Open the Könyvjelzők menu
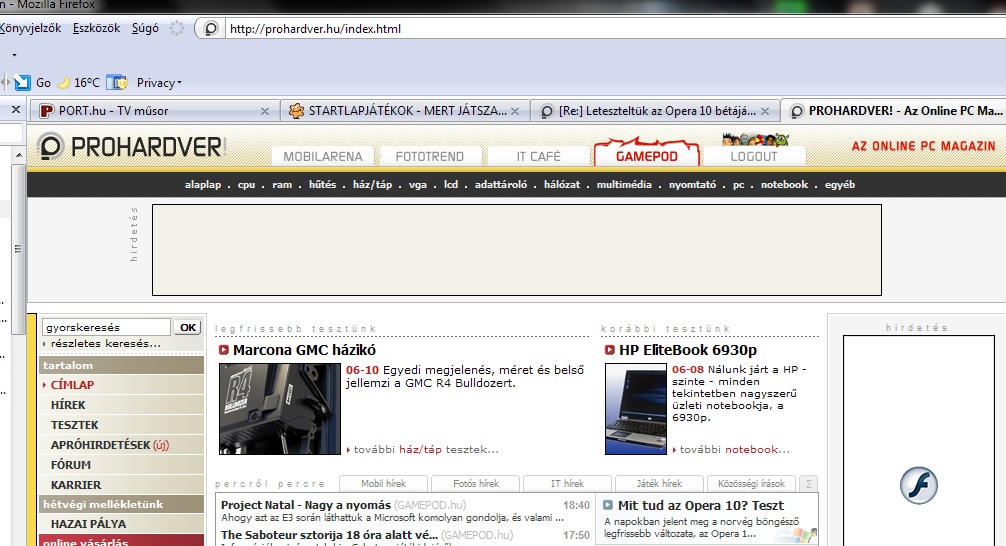Screen dimensions: 1006x546 tap(30, 28)
